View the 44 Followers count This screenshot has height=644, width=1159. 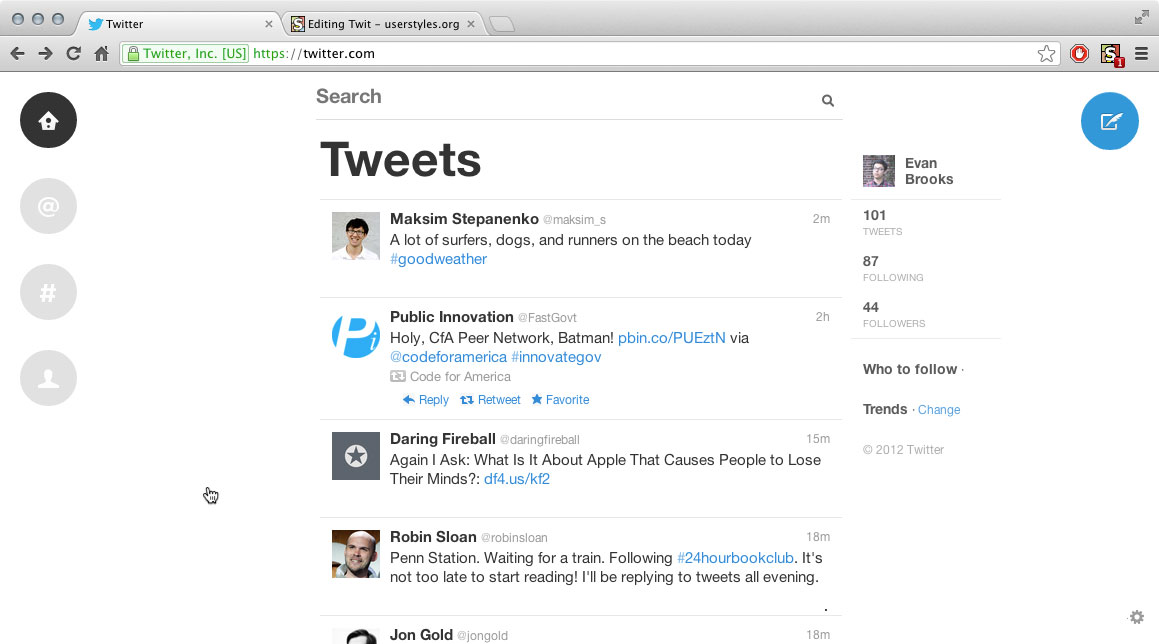[x=894, y=314]
